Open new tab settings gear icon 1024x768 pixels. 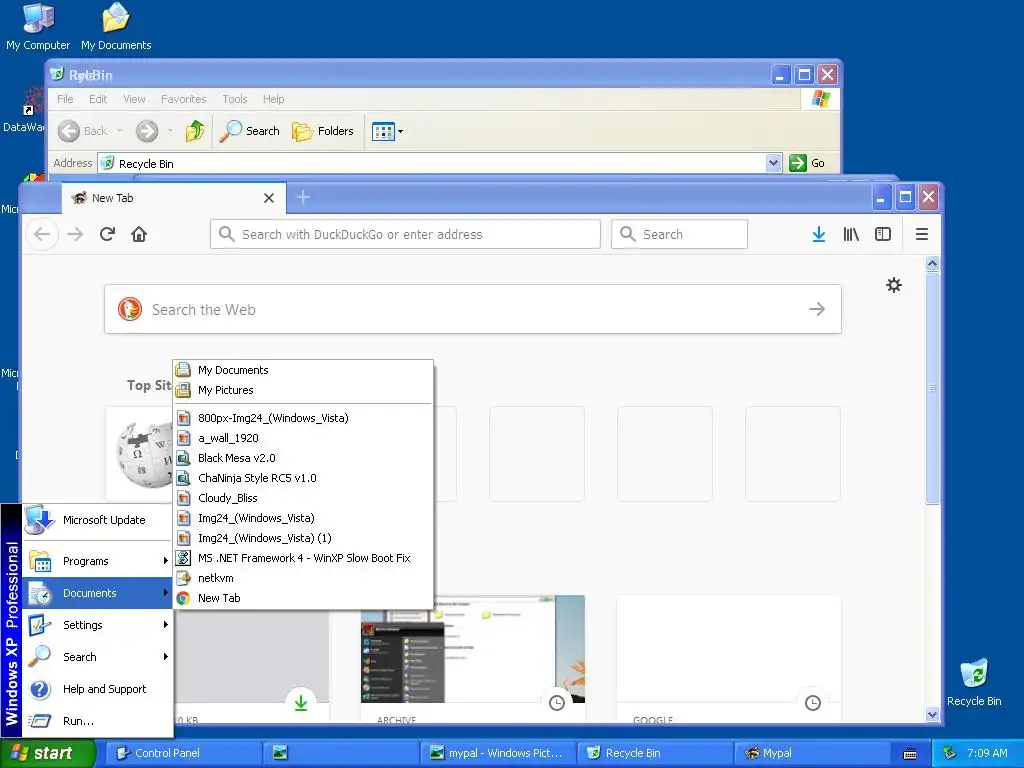(x=893, y=285)
